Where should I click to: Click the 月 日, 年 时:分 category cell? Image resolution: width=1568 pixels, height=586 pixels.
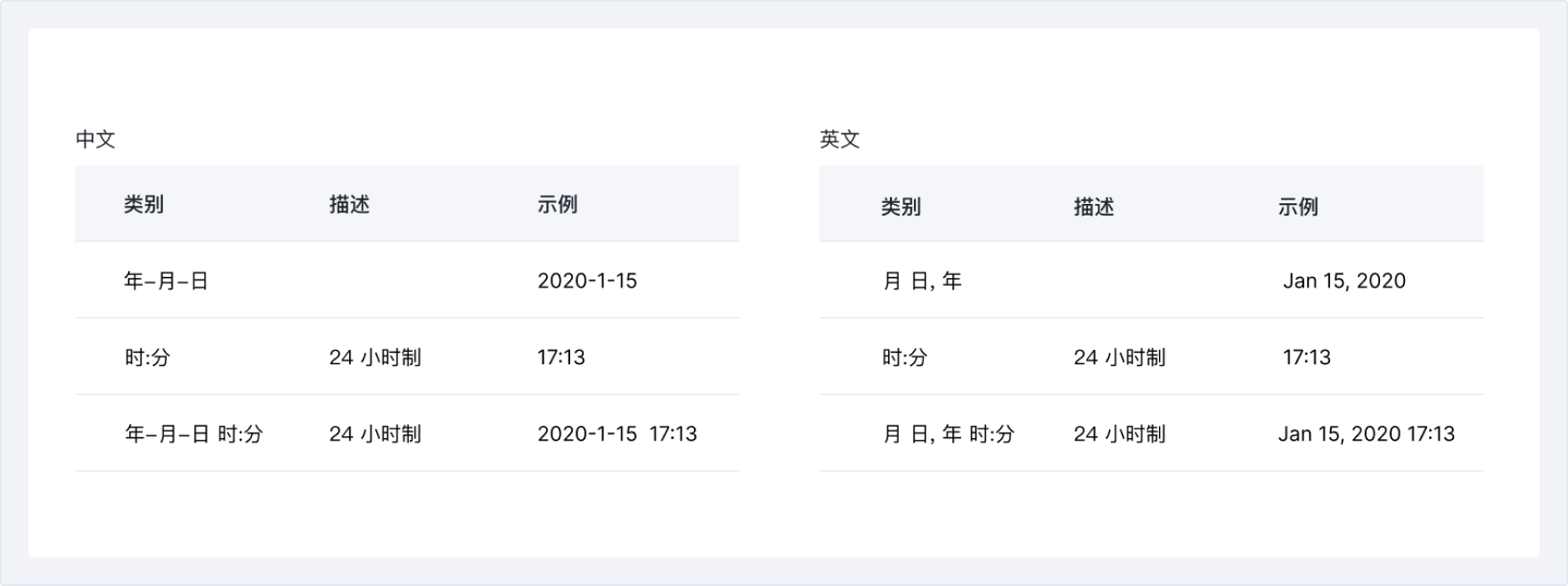click(948, 435)
